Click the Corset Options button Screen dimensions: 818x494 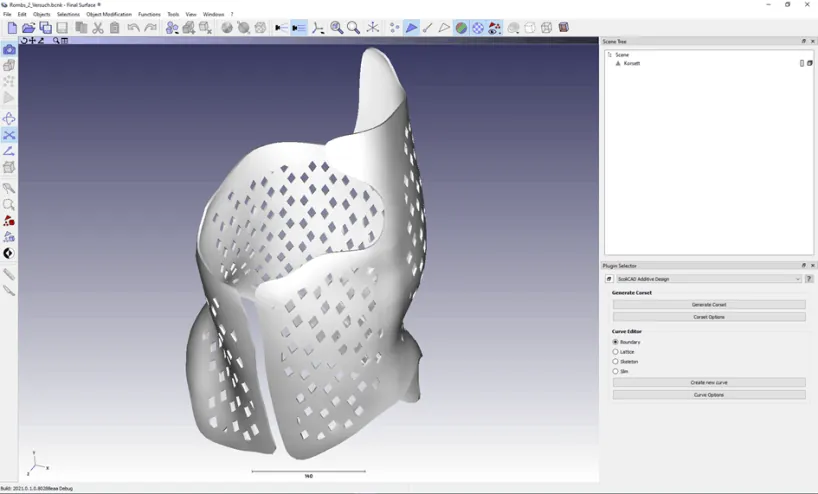point(709,317)
